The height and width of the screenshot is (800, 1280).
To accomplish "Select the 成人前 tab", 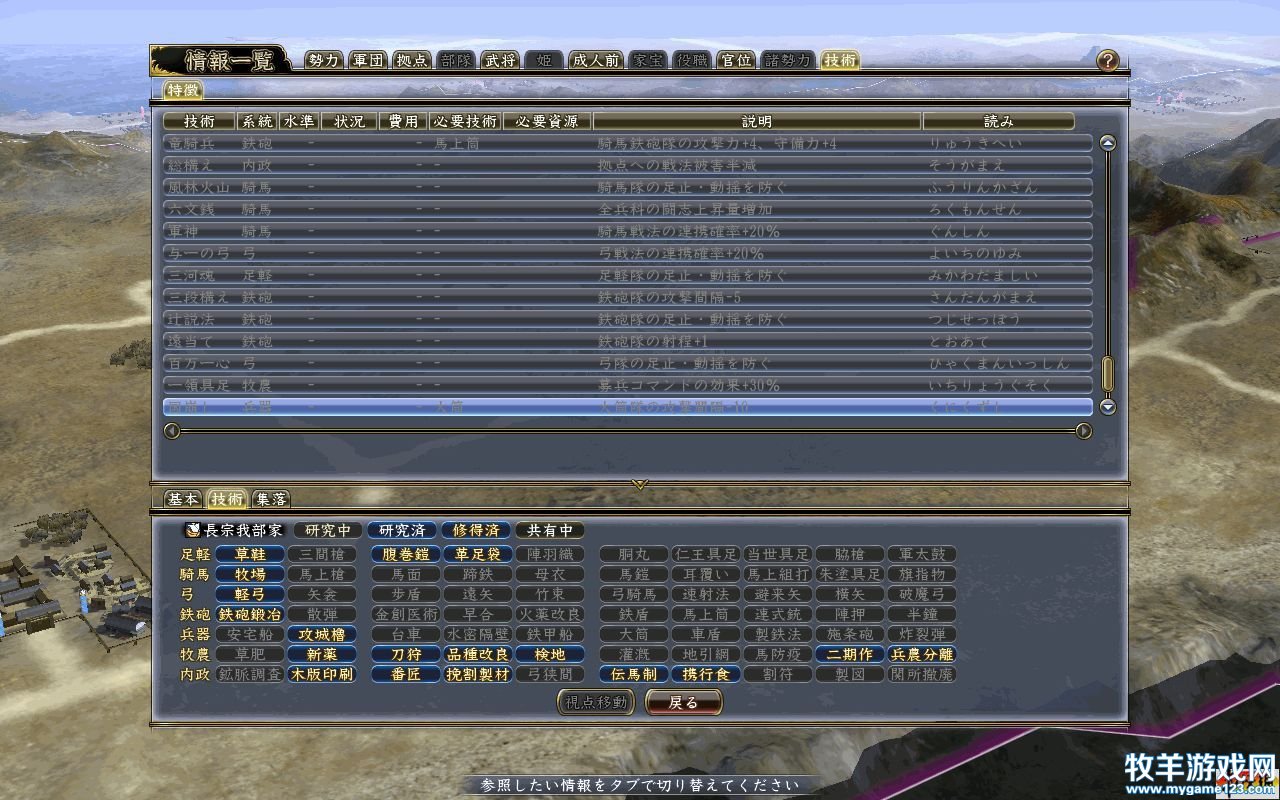I will pos(596,60).
